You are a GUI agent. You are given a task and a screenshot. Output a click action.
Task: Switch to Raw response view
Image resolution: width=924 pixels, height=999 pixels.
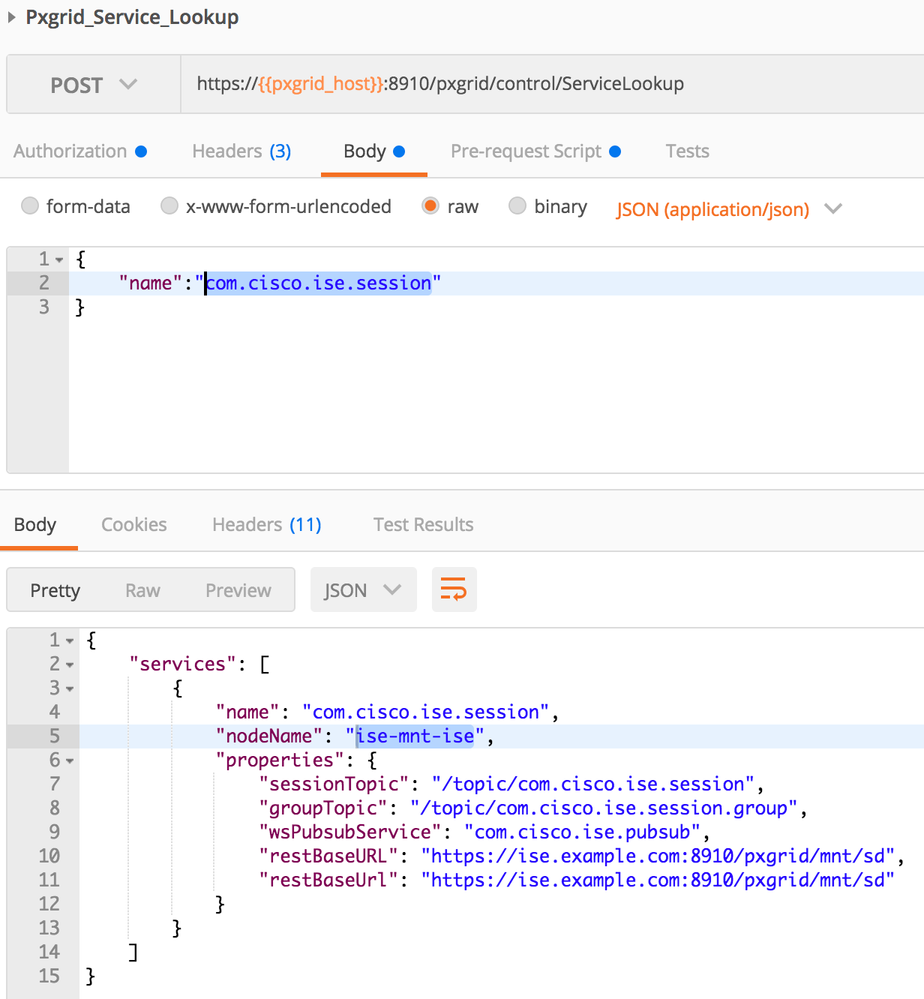[142, 590]
